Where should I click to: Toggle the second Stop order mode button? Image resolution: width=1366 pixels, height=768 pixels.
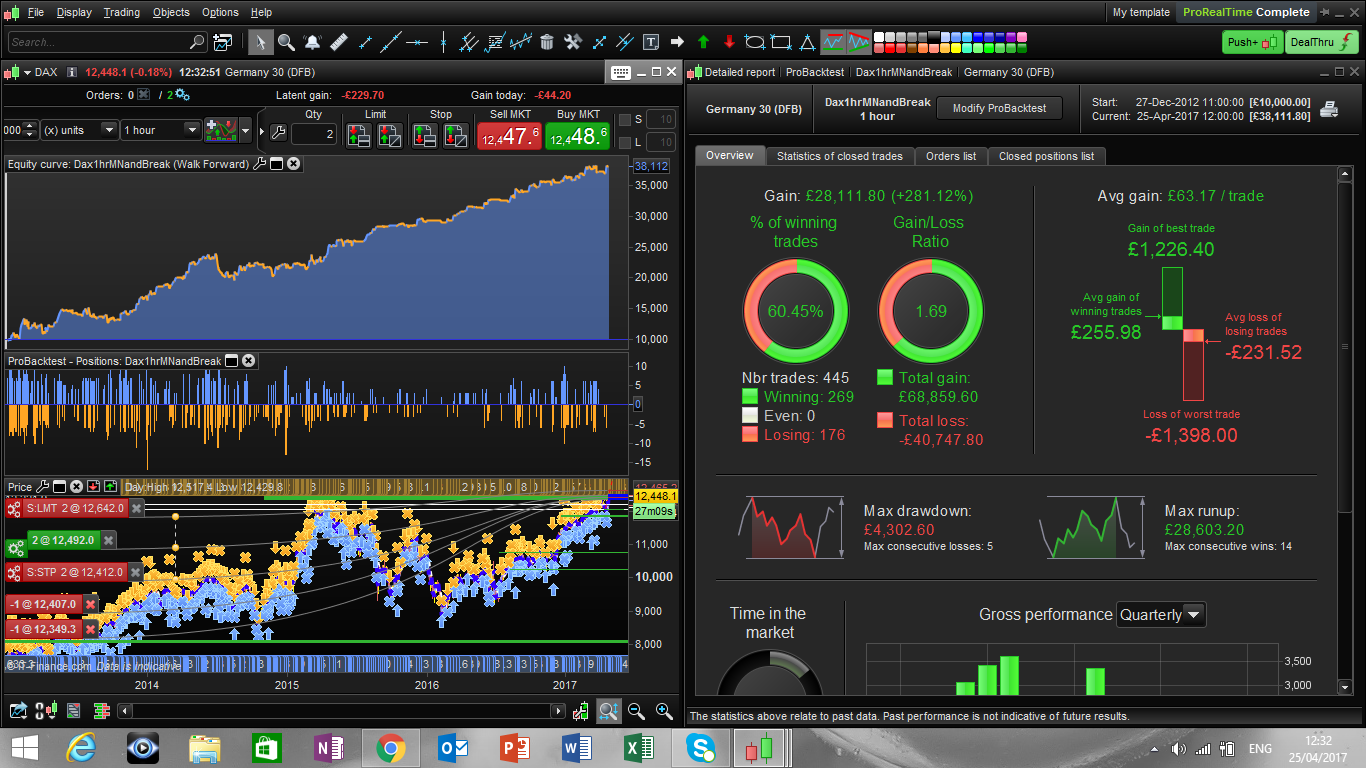[x=455, y=135]
